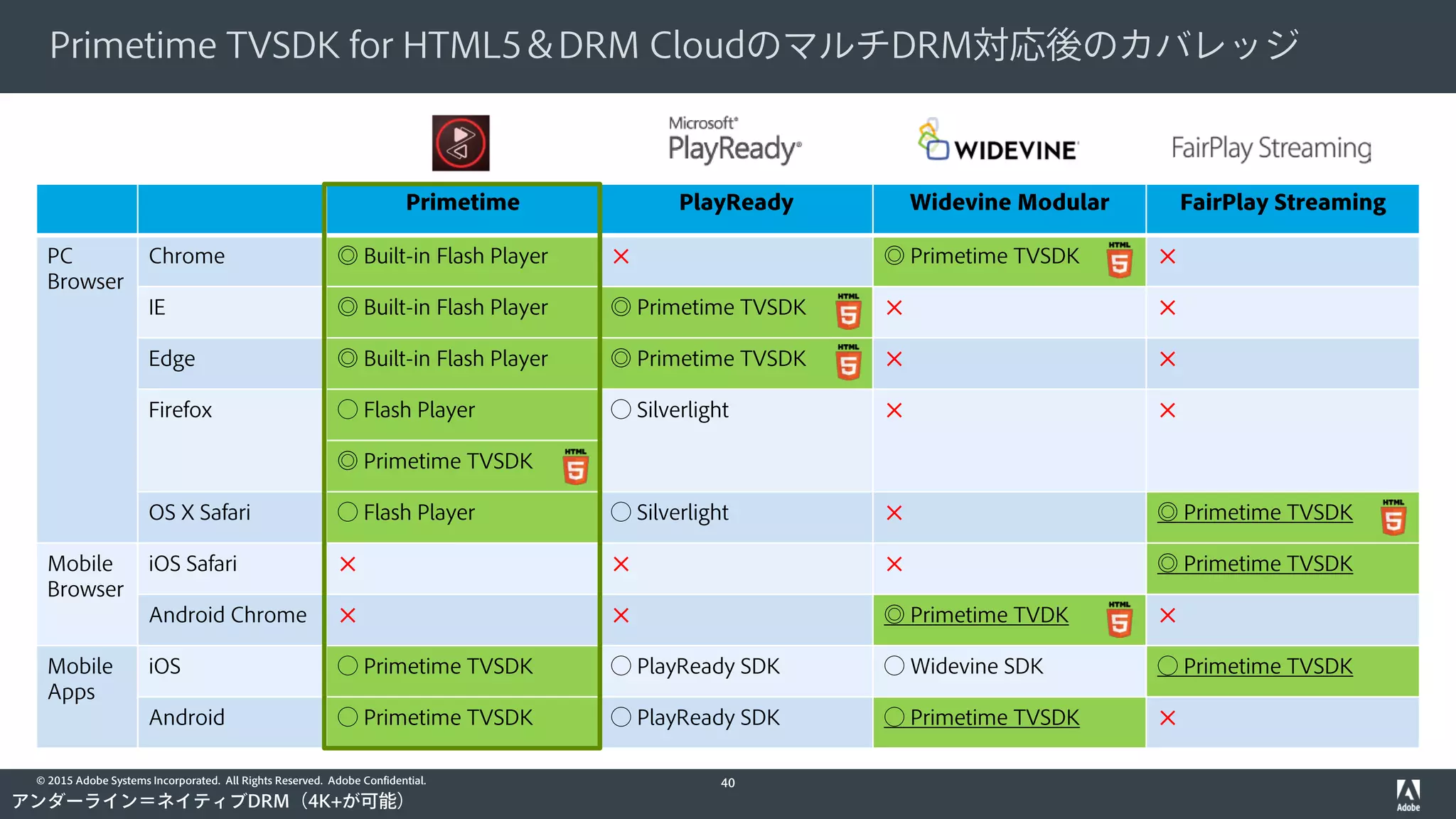Click the Widevine logo
The height and width of the screenshot is (819, 1456).
click(997, 140)
